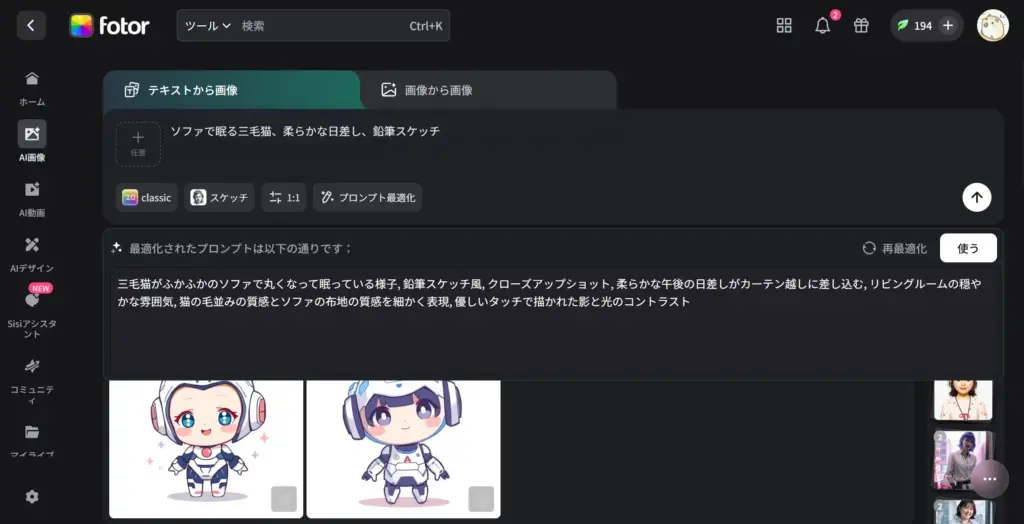Open the top woman thumbnail in right strip
Image resolution: width=1024 pixels, height=524 pixels.
963,399
